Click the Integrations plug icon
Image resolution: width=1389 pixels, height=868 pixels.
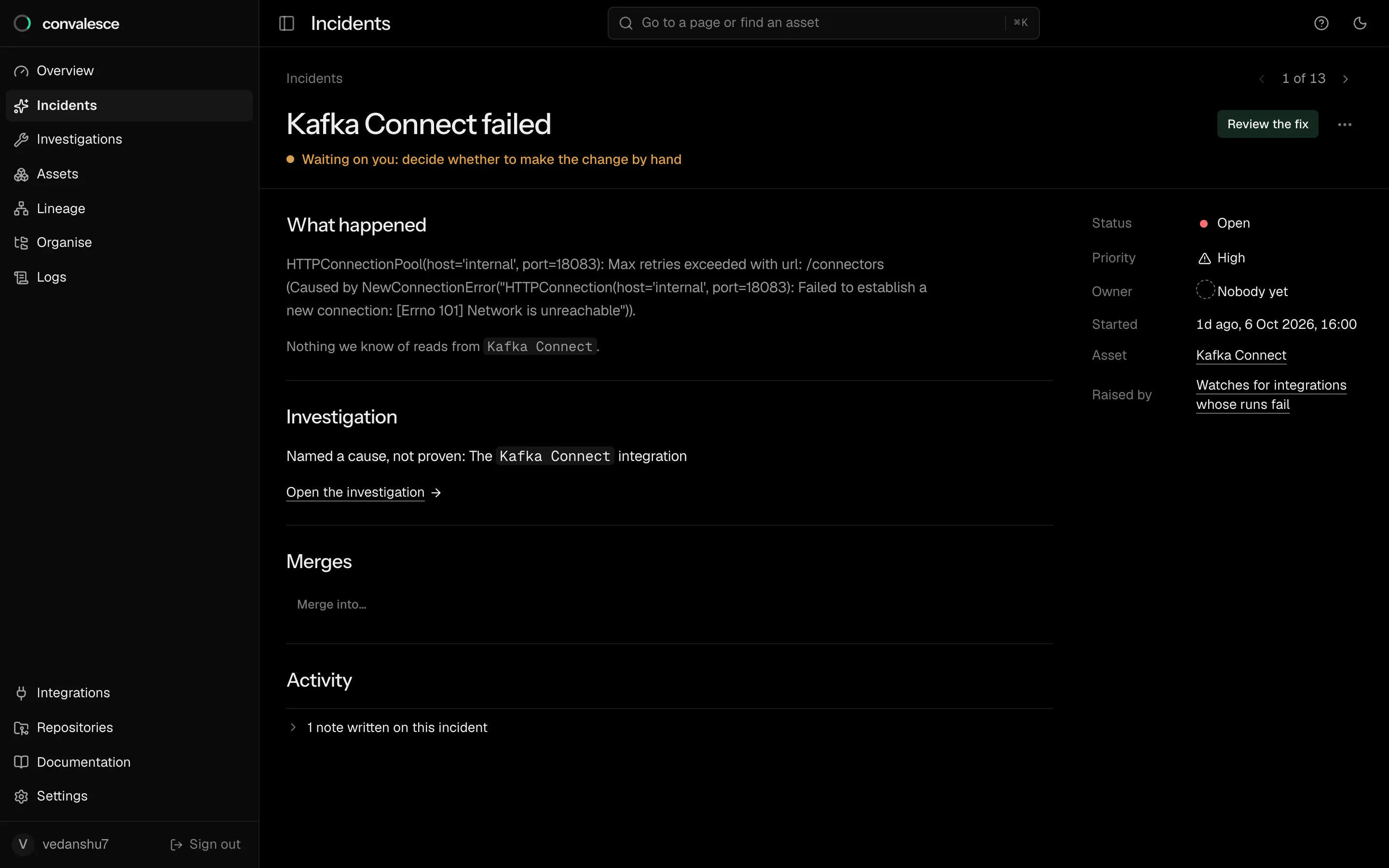[21, 693]
